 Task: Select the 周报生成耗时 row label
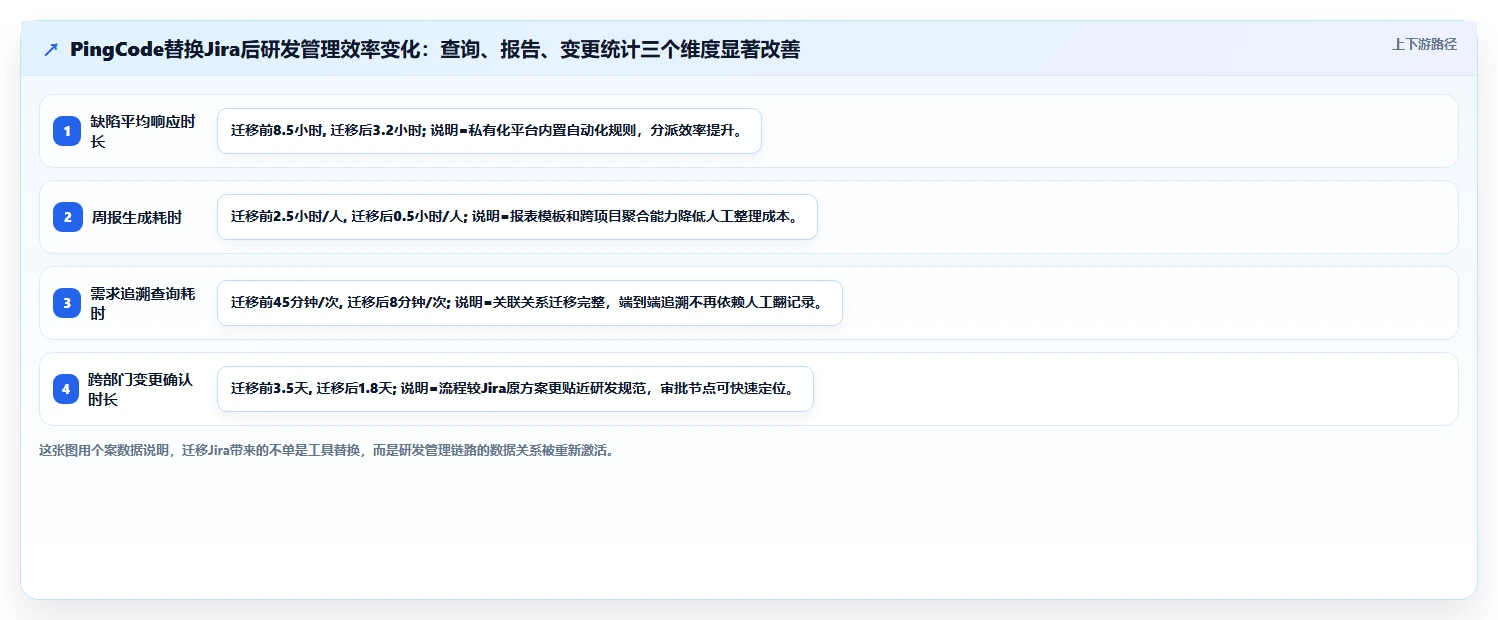point(137,217)
